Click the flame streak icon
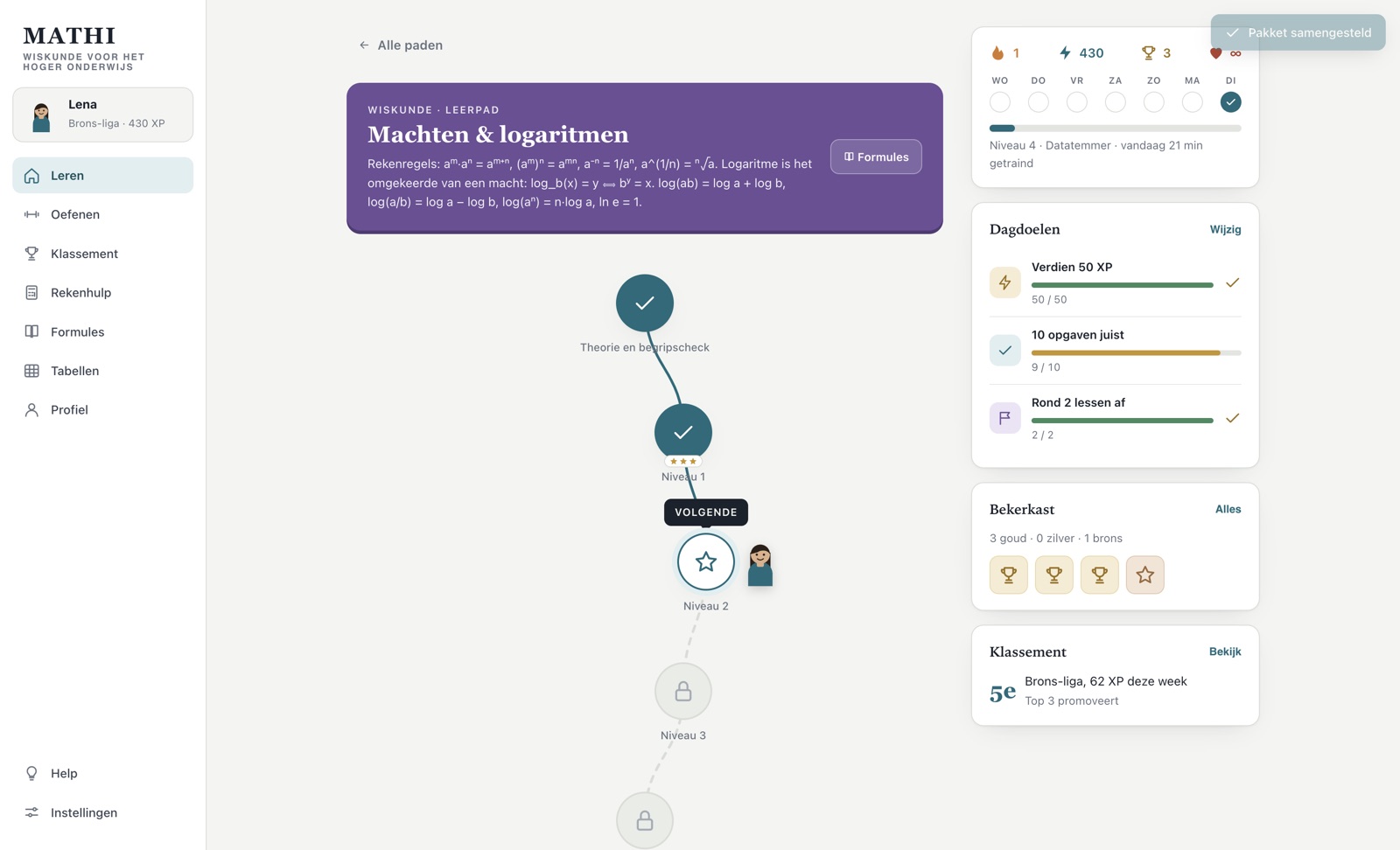1400x850 pixels. click(997, 52)
